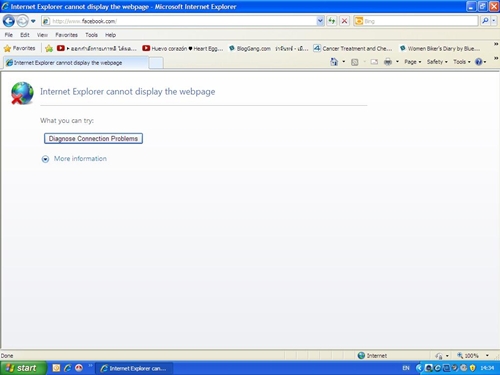Click first quick launch icon beside start
Viewport: 500px width, 375px height.
pyautogui.click(x=56, y=368)
